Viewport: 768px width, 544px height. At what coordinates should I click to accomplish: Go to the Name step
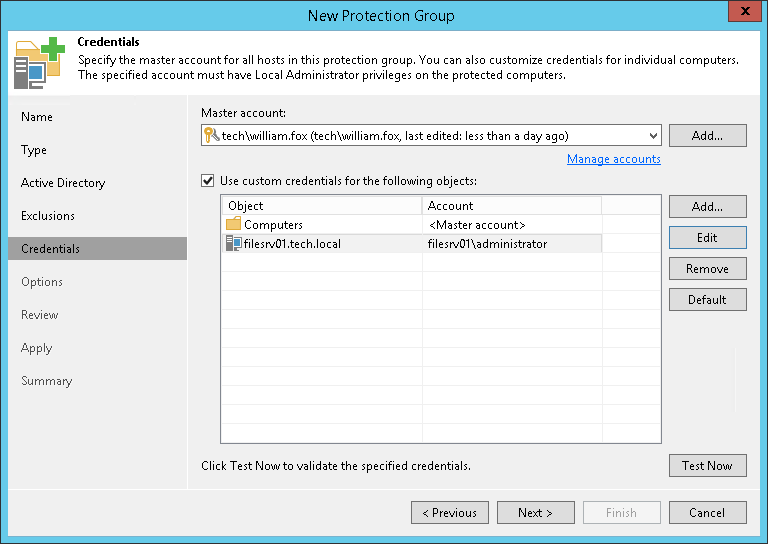click(x=37, y=117)
